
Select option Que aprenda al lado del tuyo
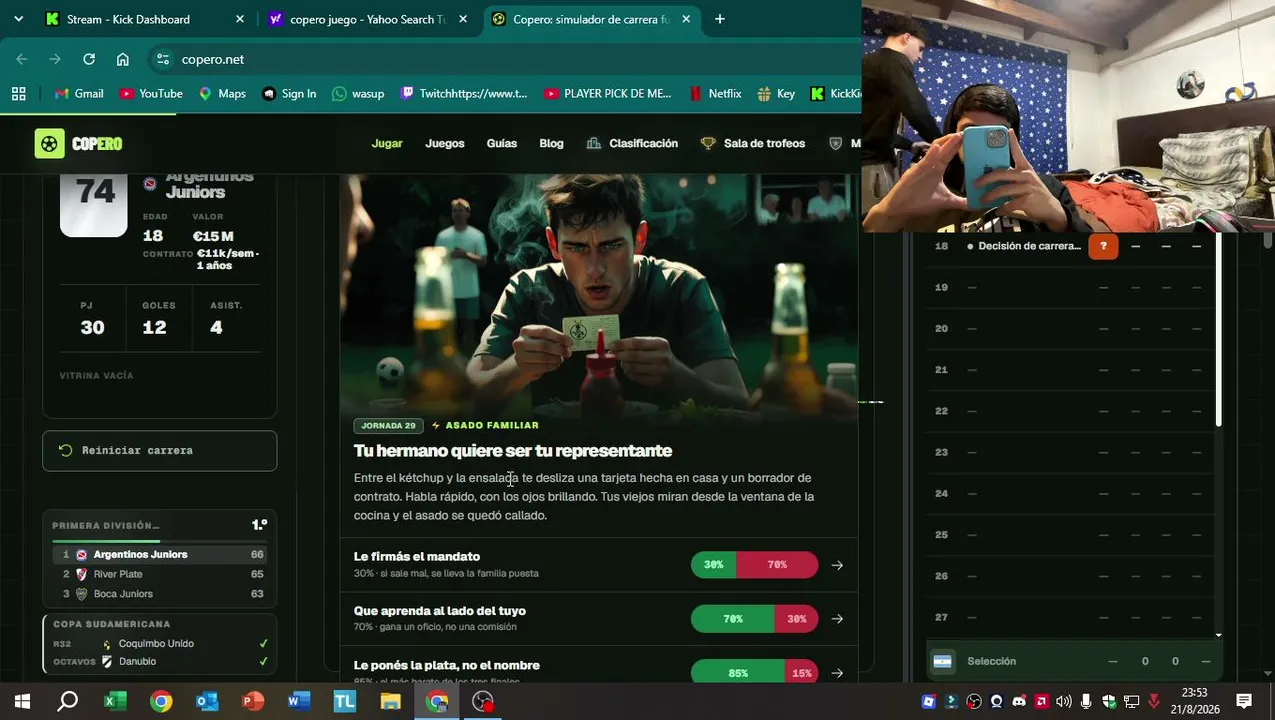tap(599, 619)
